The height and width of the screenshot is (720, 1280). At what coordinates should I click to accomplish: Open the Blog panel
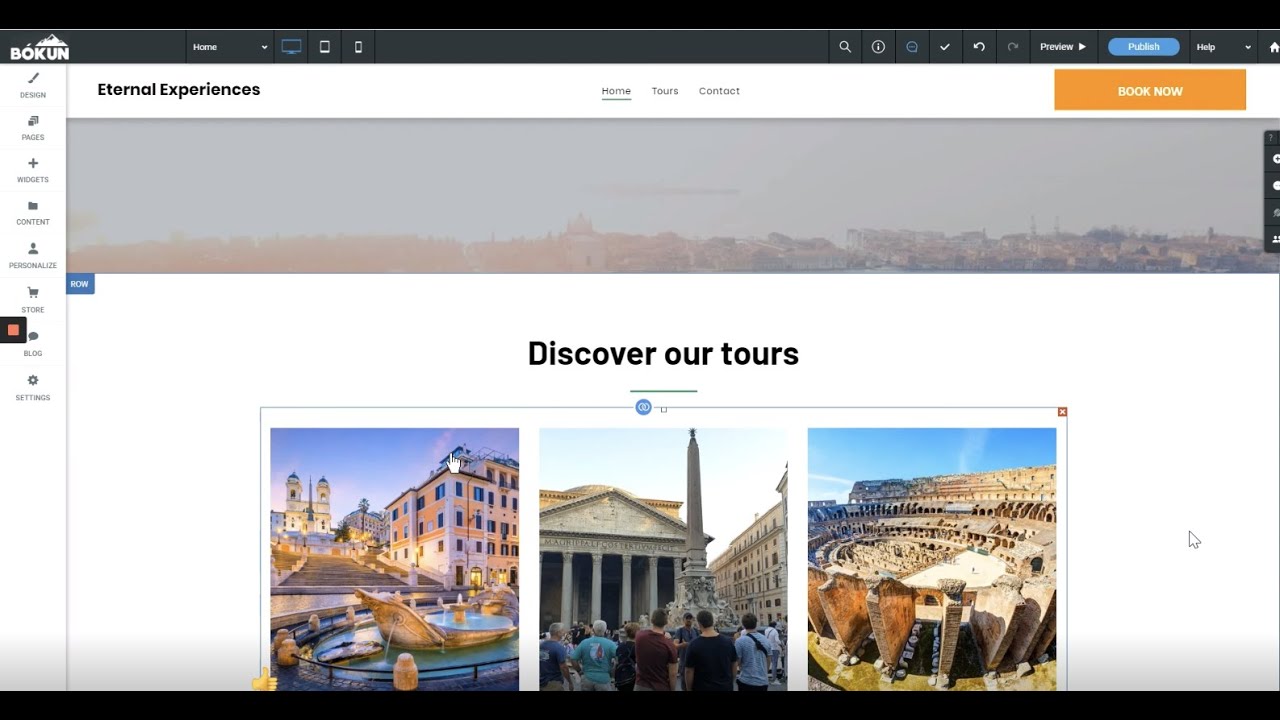click(33, 343)
